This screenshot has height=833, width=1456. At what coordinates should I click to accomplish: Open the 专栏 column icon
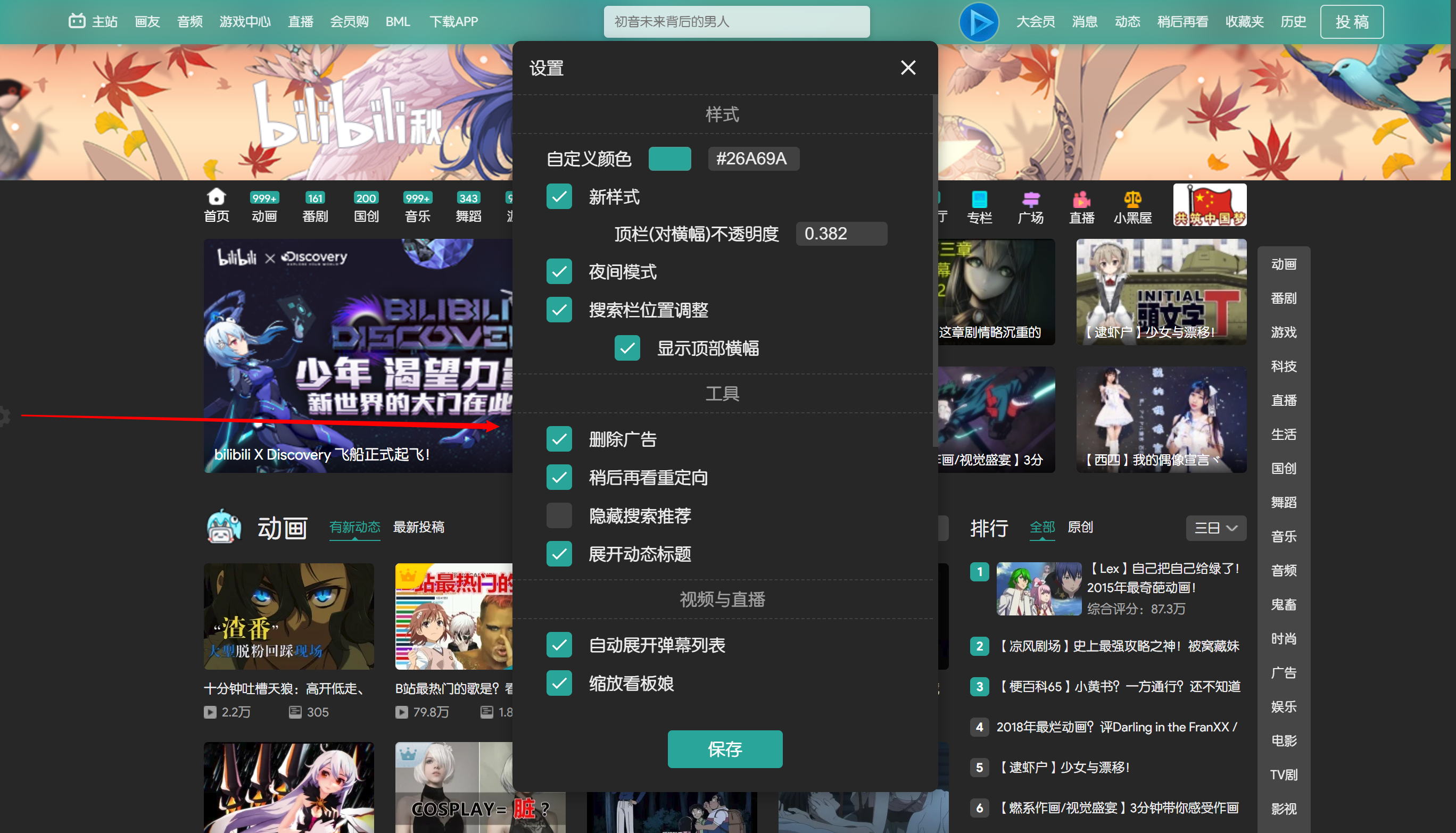[x=979, y=199]
